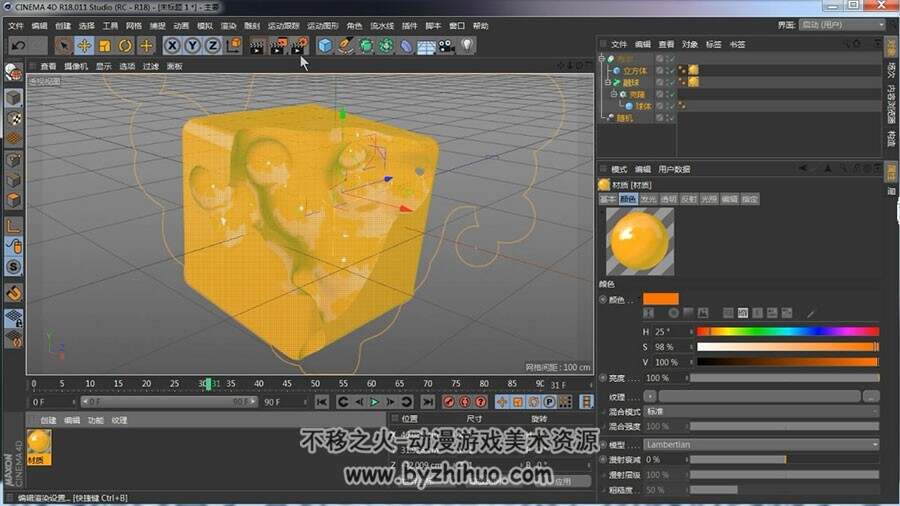Viewport: 900px width, 506px height.
Task: Open the 标签 menu in object manager
Action: 713,44
